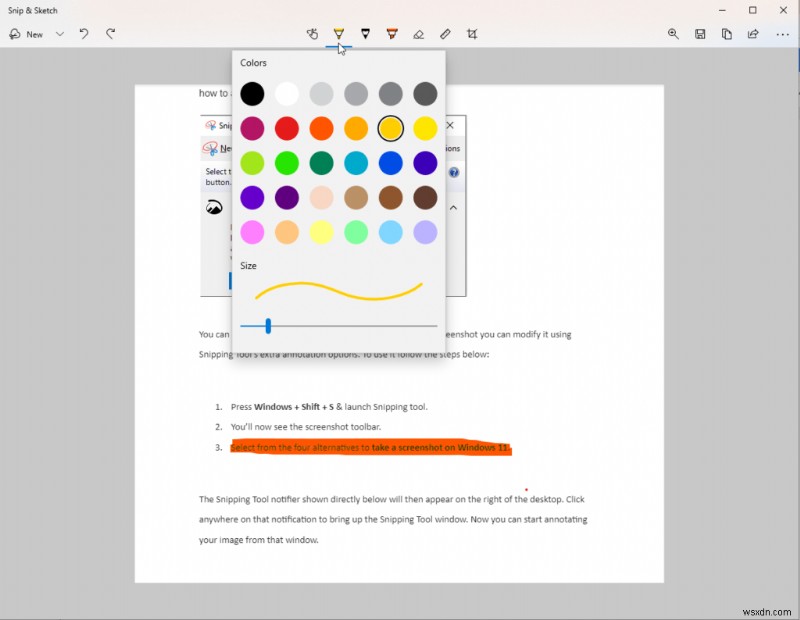Open the See more menu

783,34
